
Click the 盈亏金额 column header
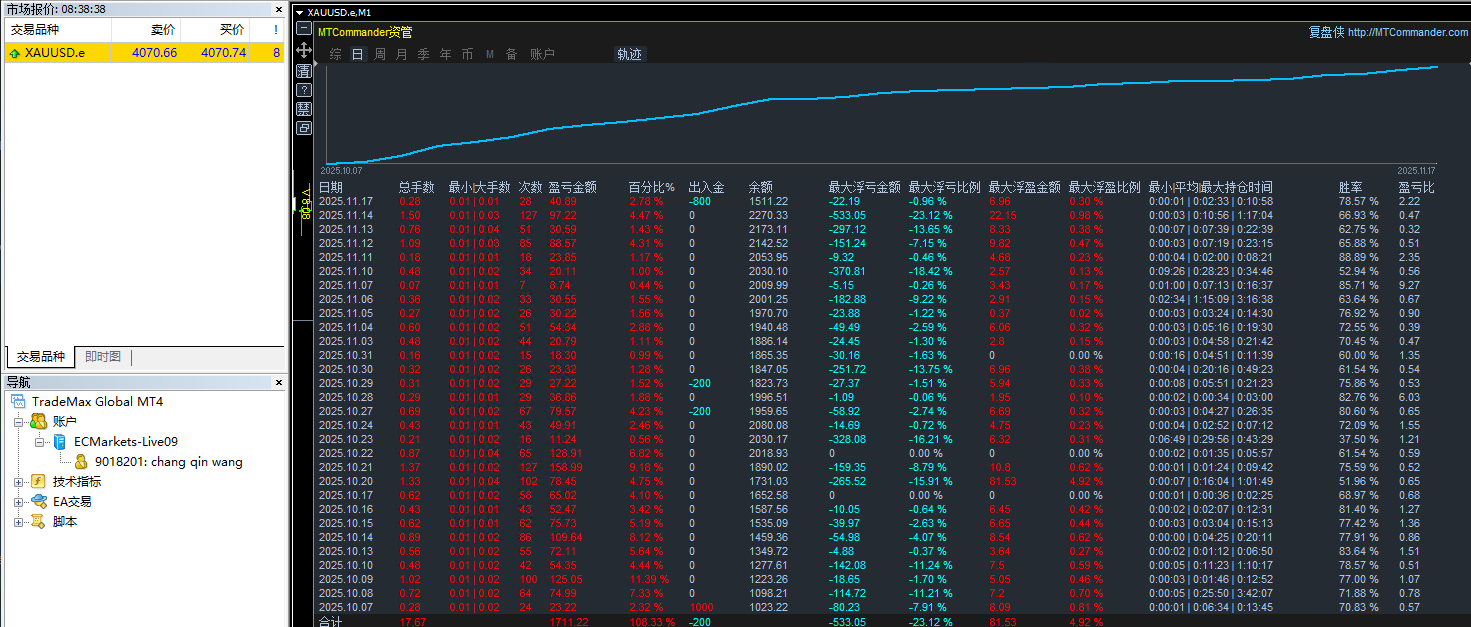coord(572,187)
